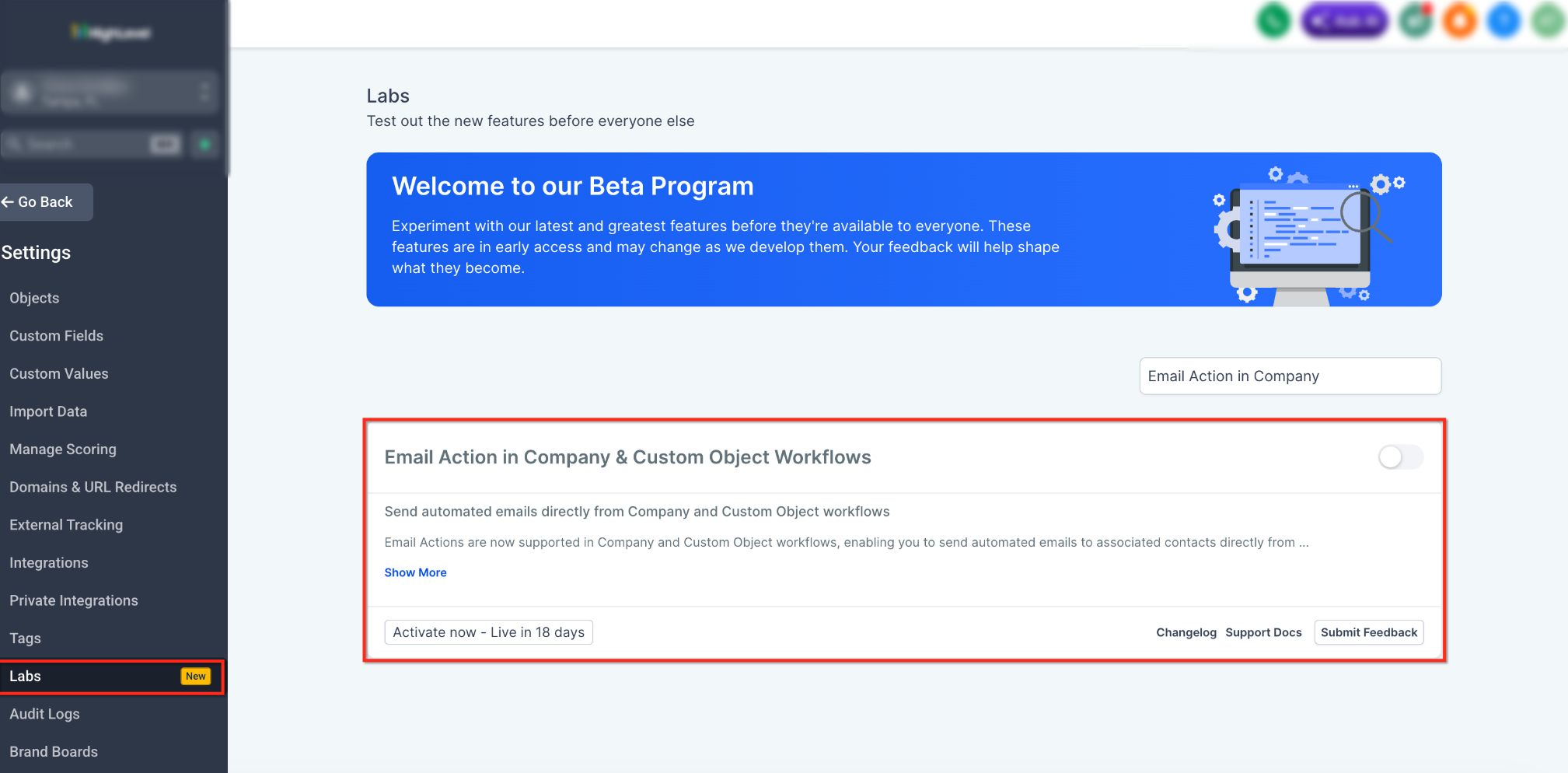Open the Support Docs link
Screen dimensions: 1568x773
click(x=1263, y=632)
